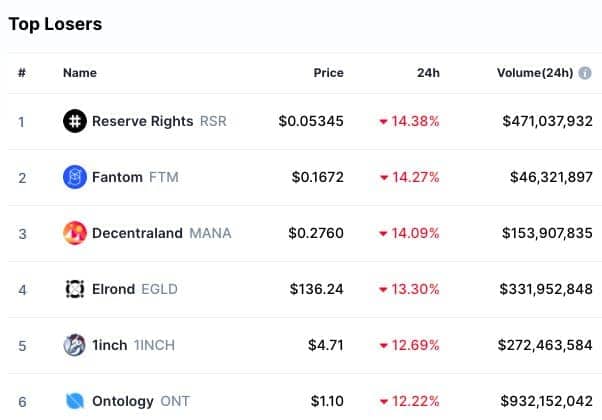Click the red down arrow beside 14.38%
This screenshot has height=420, width=602.
coord(383,122)
